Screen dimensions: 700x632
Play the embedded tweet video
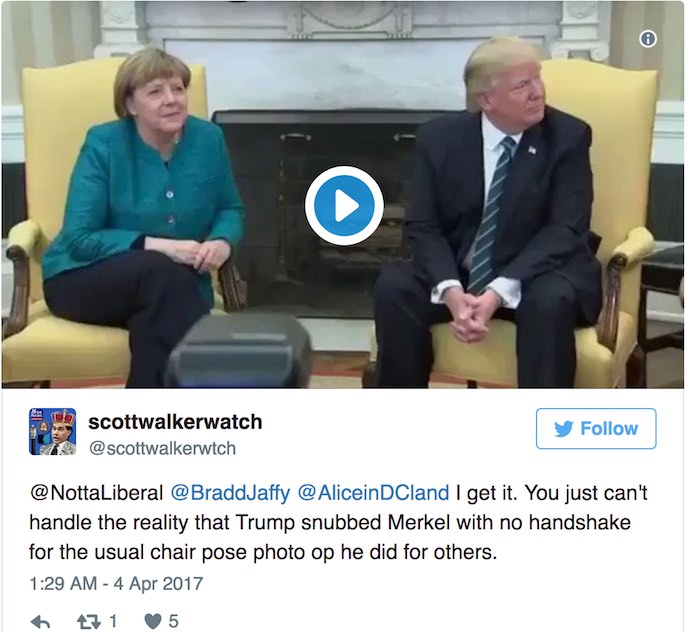344,205
